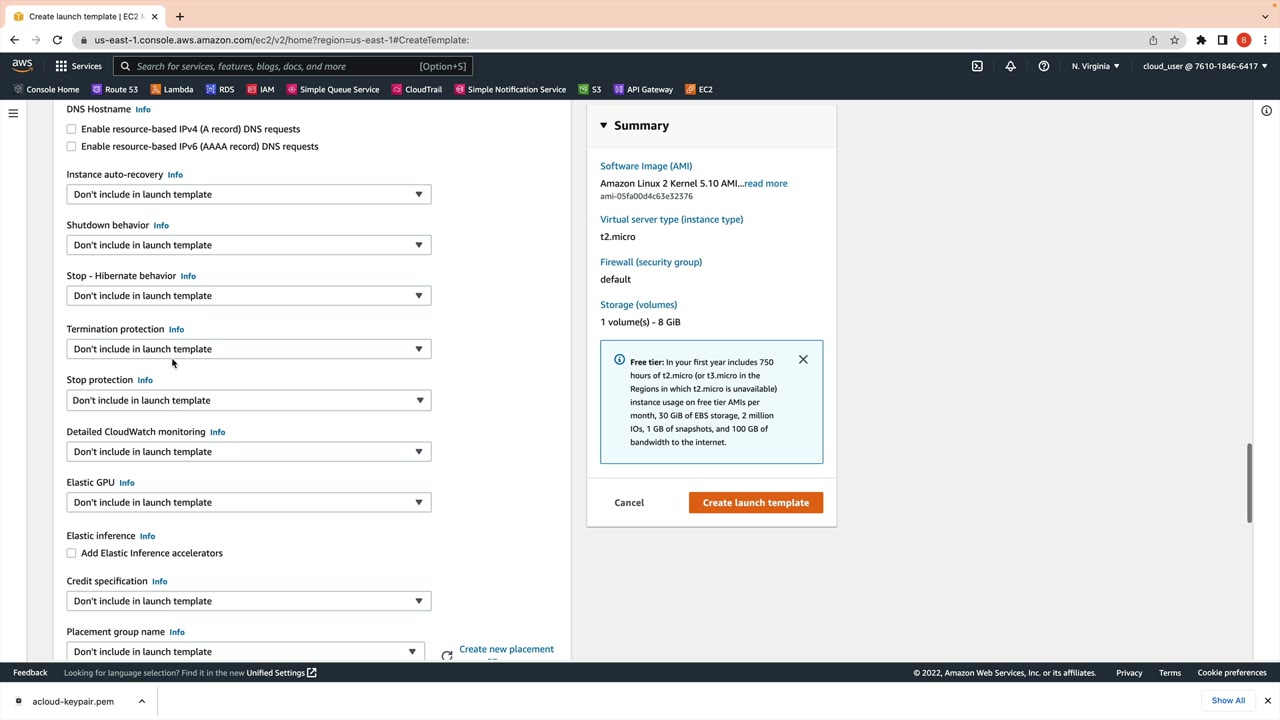Open EC2 service shortcut
Screen dimensions: 1280x720
(699, 89)
